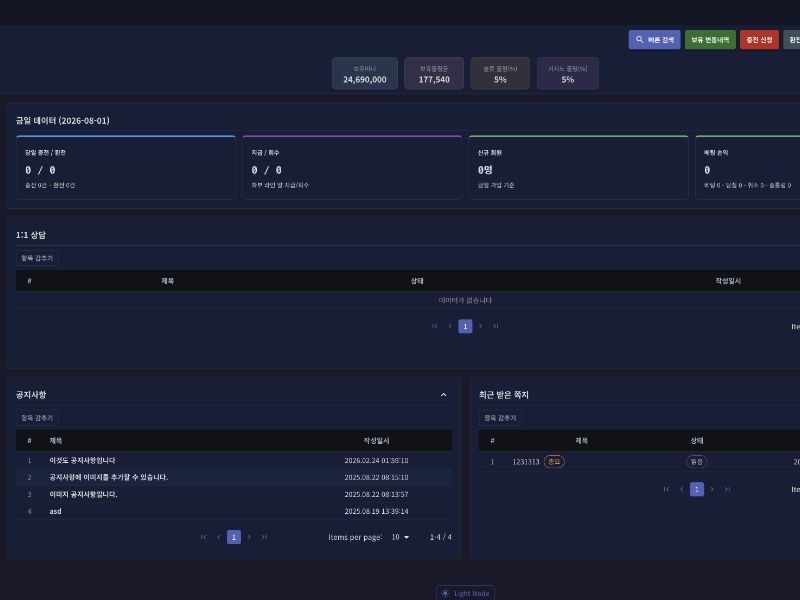This screenshot has height=600, width=800.
Task: Go to first page in 공지사항 pagination
Action: (x=204, y=537)
